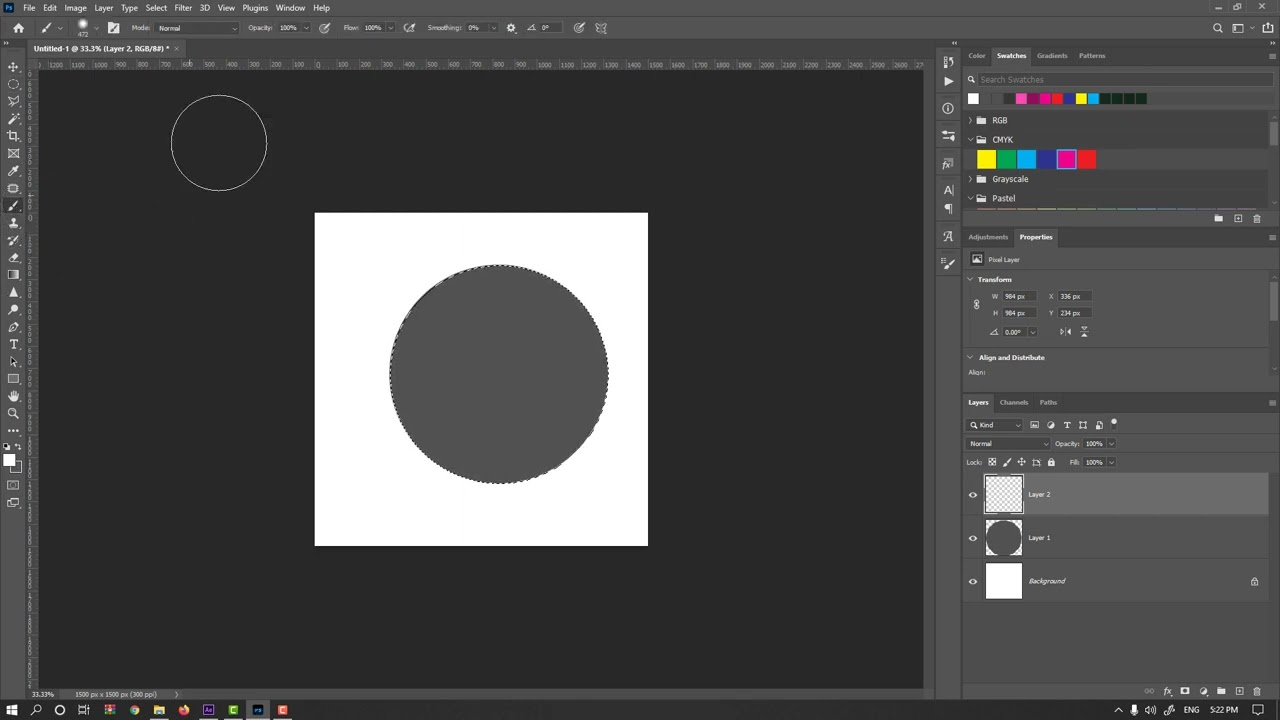Switch to the Channels tab

(1014, 403)
